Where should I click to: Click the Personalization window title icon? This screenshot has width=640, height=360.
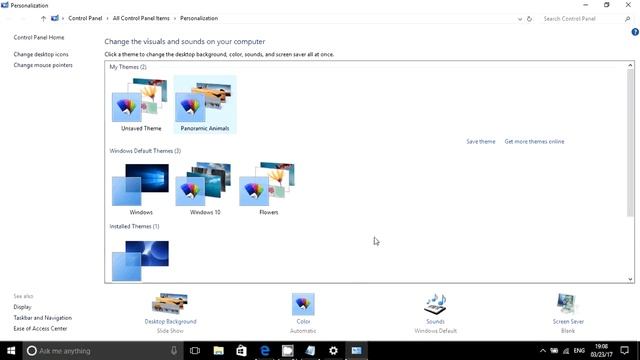click(x=4, y=5)
